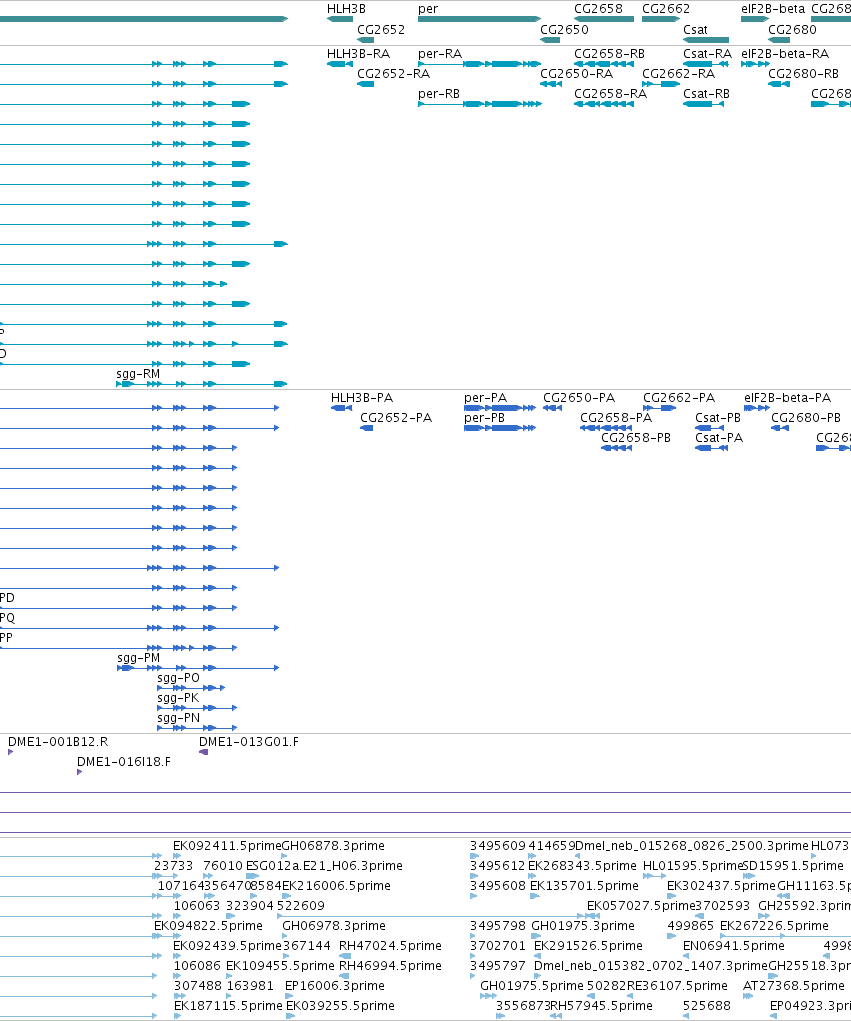Click the RH57945.5prime EST label

602,1007
